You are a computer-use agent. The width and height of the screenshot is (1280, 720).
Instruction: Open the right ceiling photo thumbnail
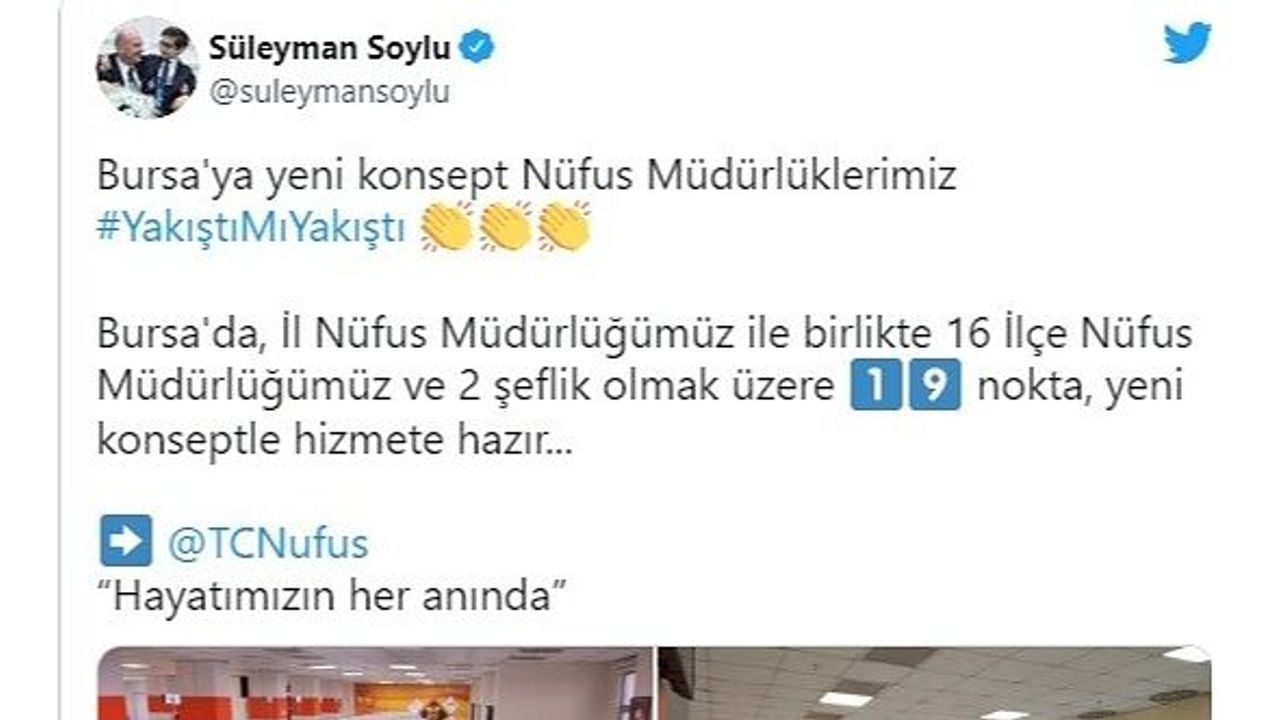pyautogui.click(x=935, y=683)
